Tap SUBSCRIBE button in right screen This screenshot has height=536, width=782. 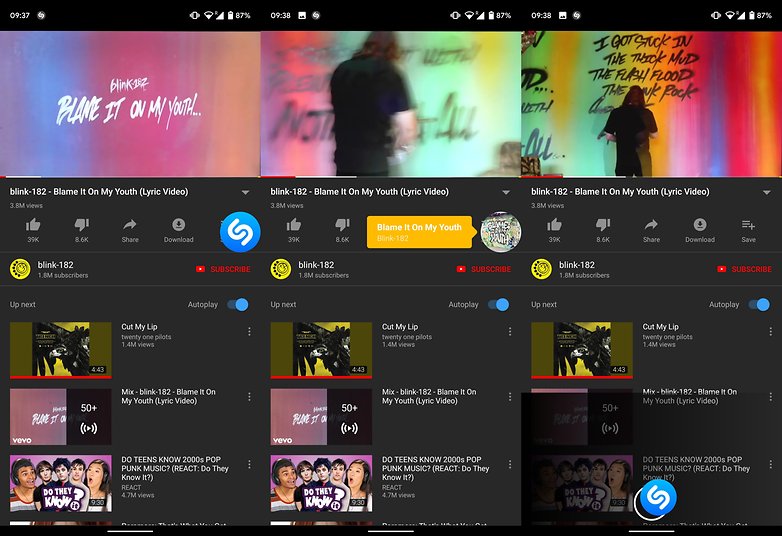coord(745,269)
